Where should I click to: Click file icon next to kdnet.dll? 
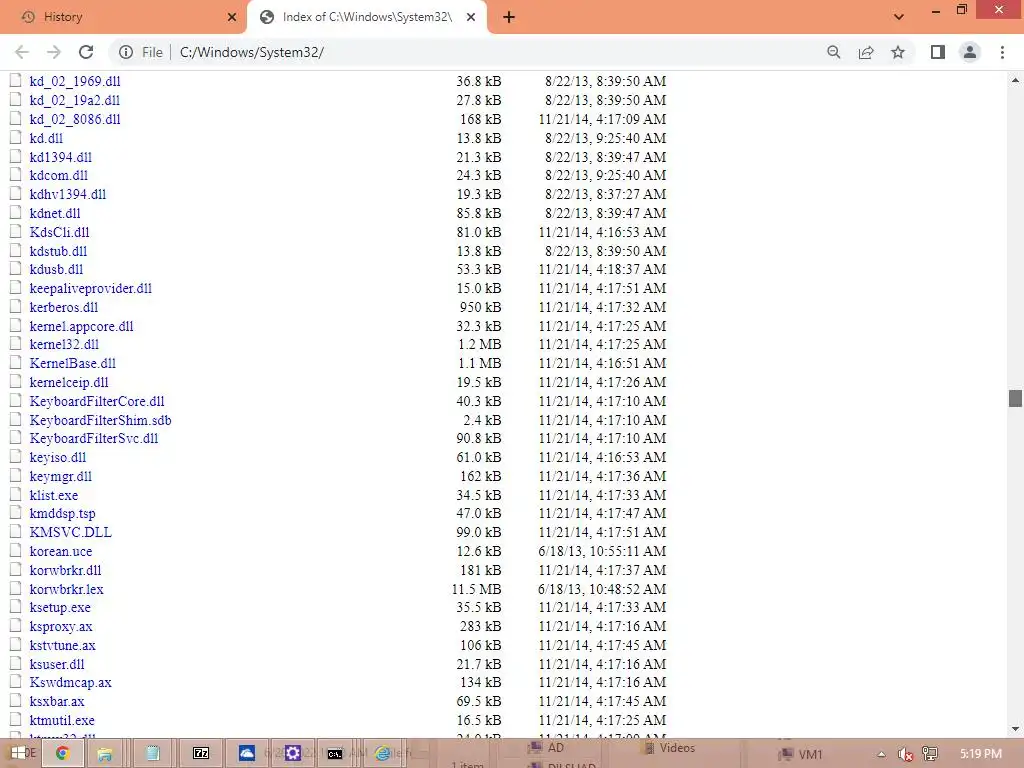tap(16, 213)
